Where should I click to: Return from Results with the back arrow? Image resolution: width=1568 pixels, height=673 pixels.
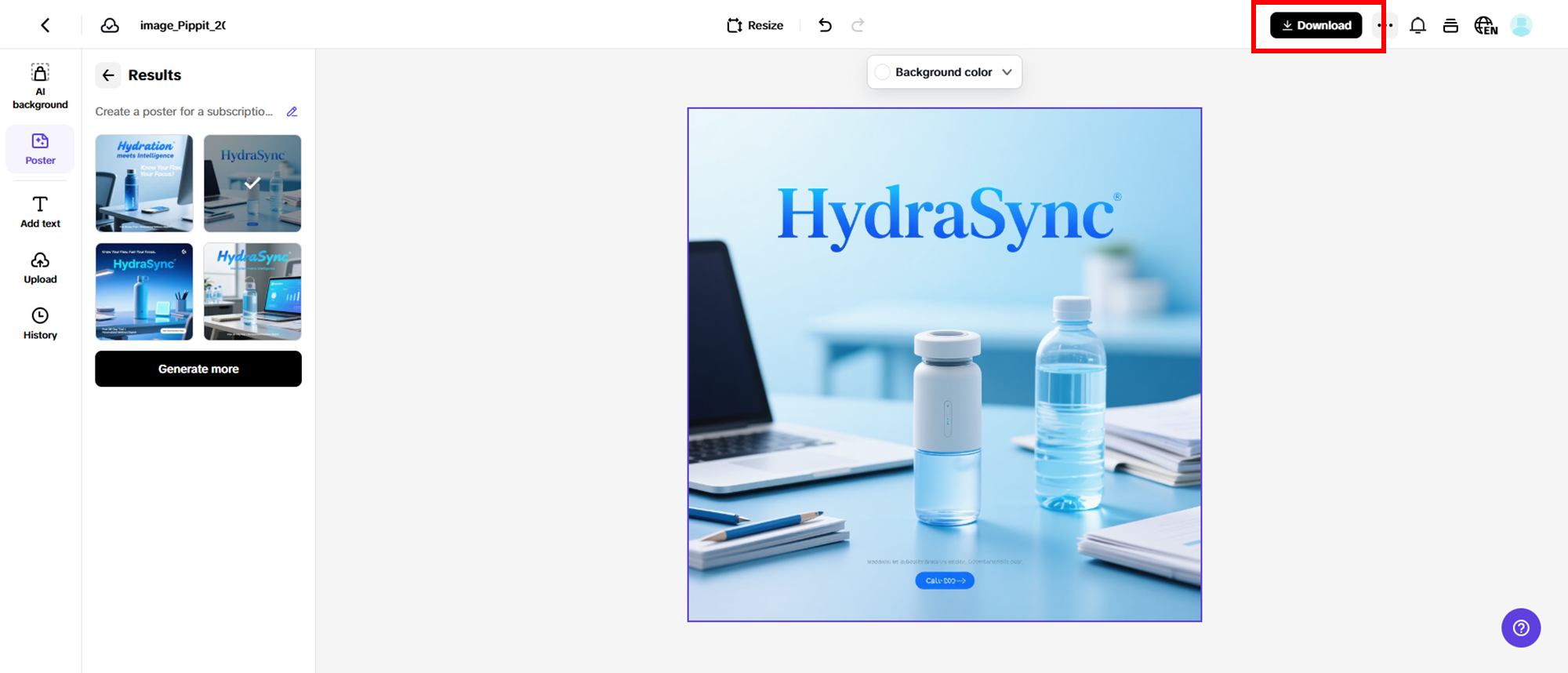[x=108, y=75]
